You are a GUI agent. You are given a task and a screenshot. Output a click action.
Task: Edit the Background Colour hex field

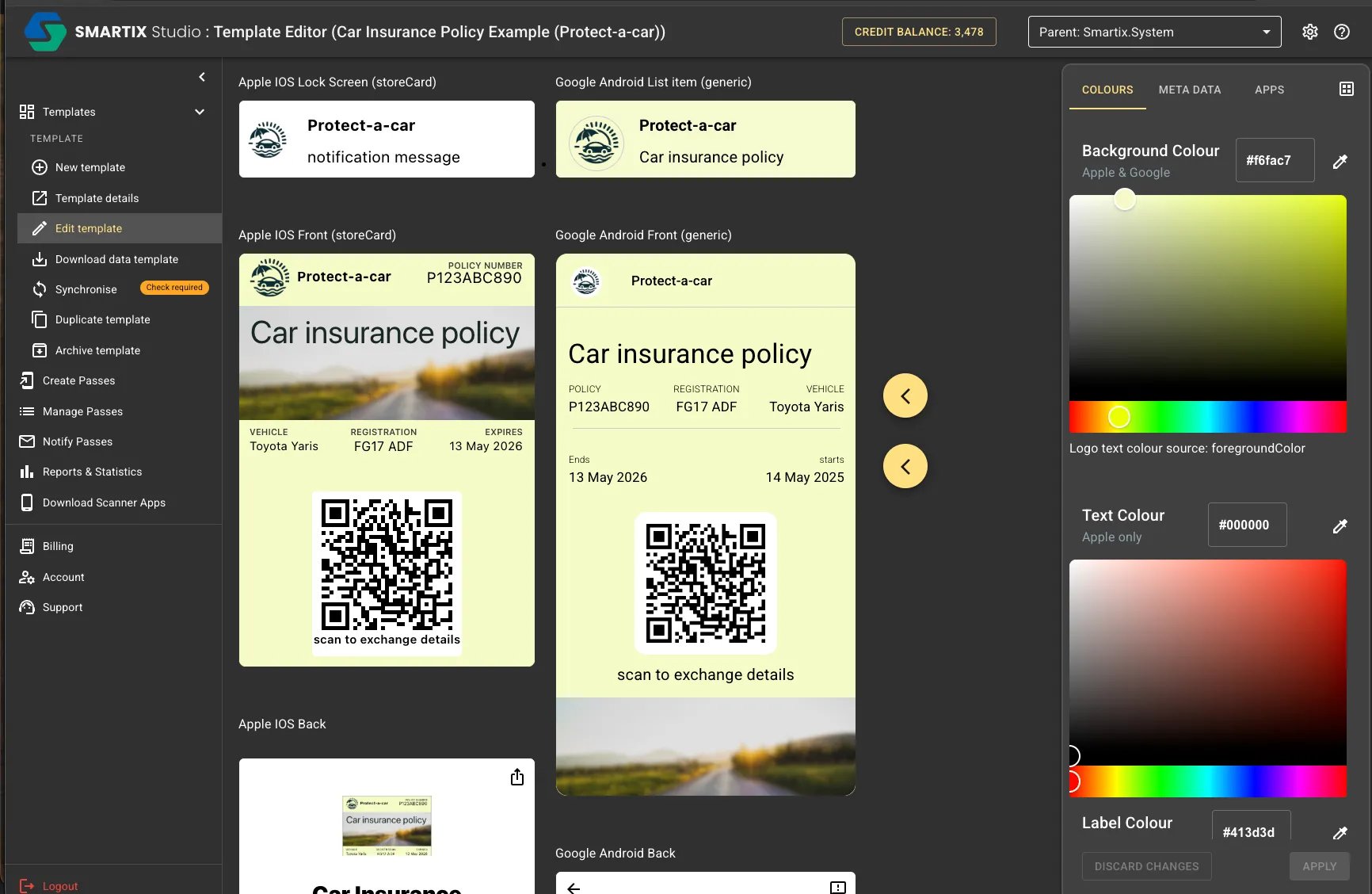1275,160
